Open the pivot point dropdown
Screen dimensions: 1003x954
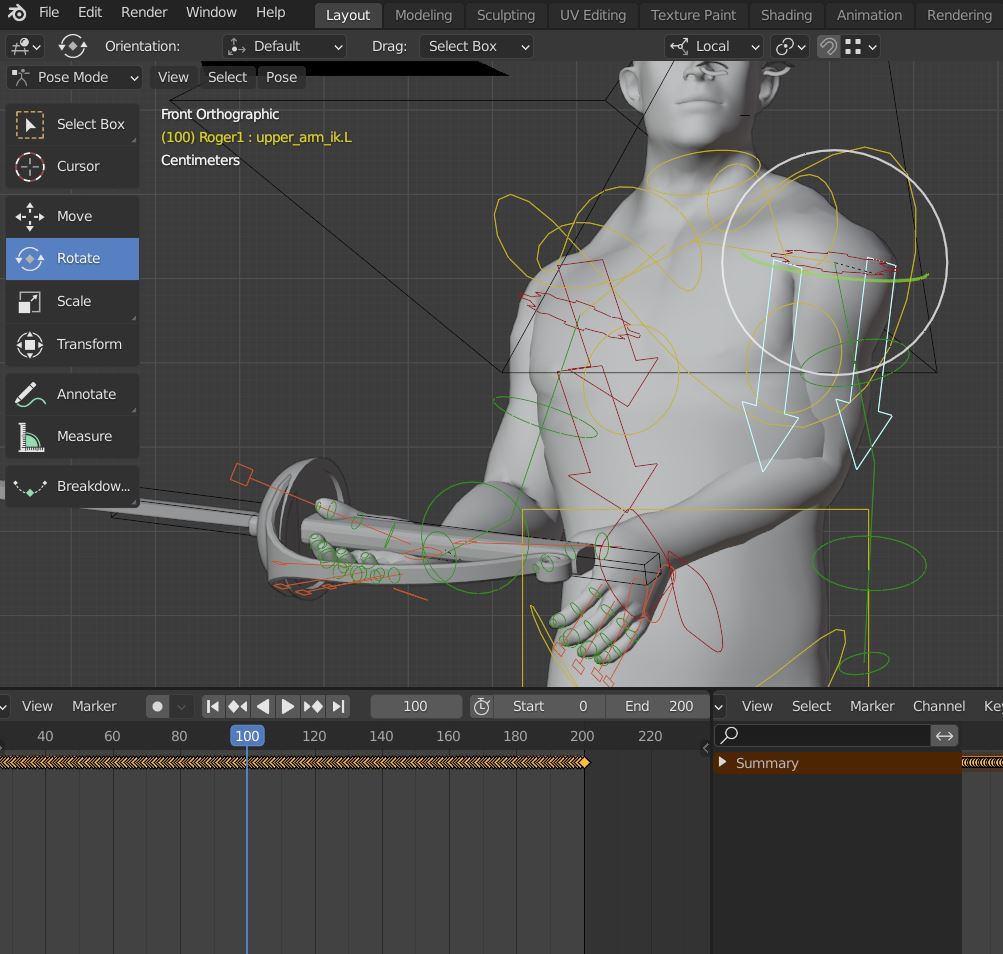point(790,47)
